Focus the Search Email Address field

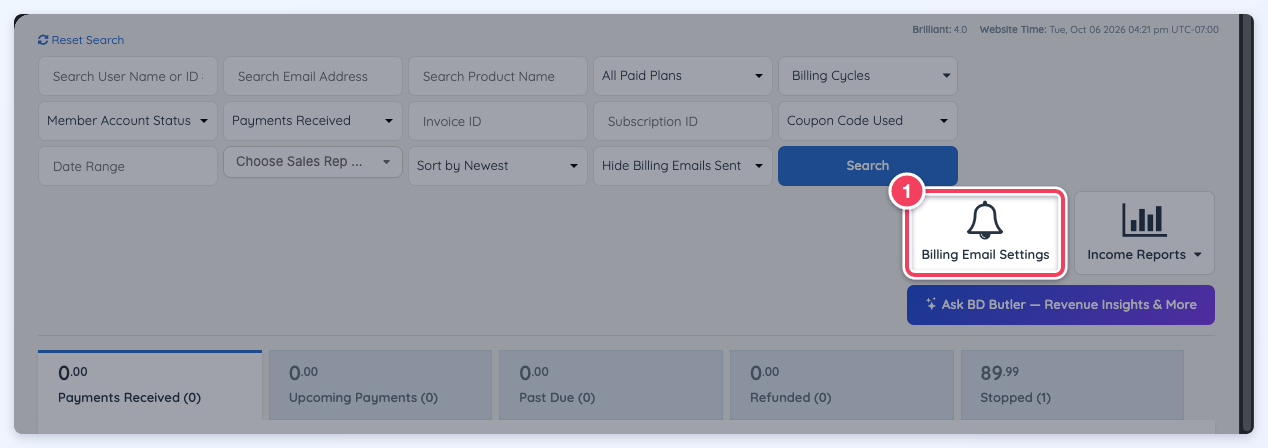pos(313,76)
